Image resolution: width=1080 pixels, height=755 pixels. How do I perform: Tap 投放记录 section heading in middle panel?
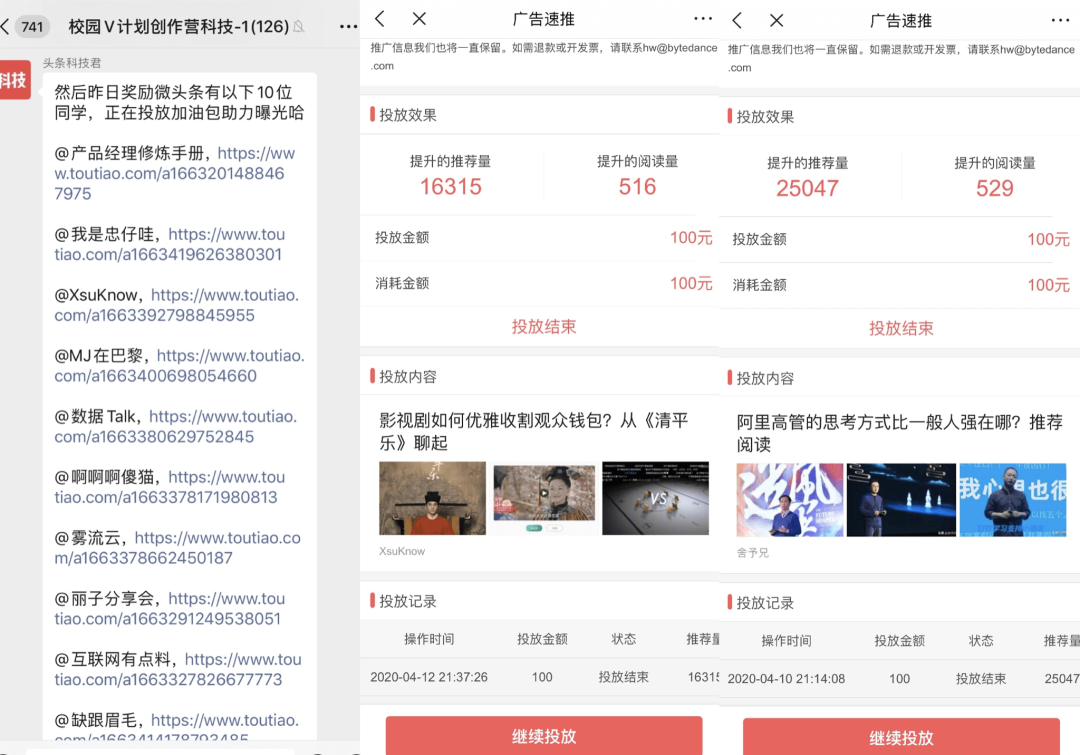coord(408,601)
